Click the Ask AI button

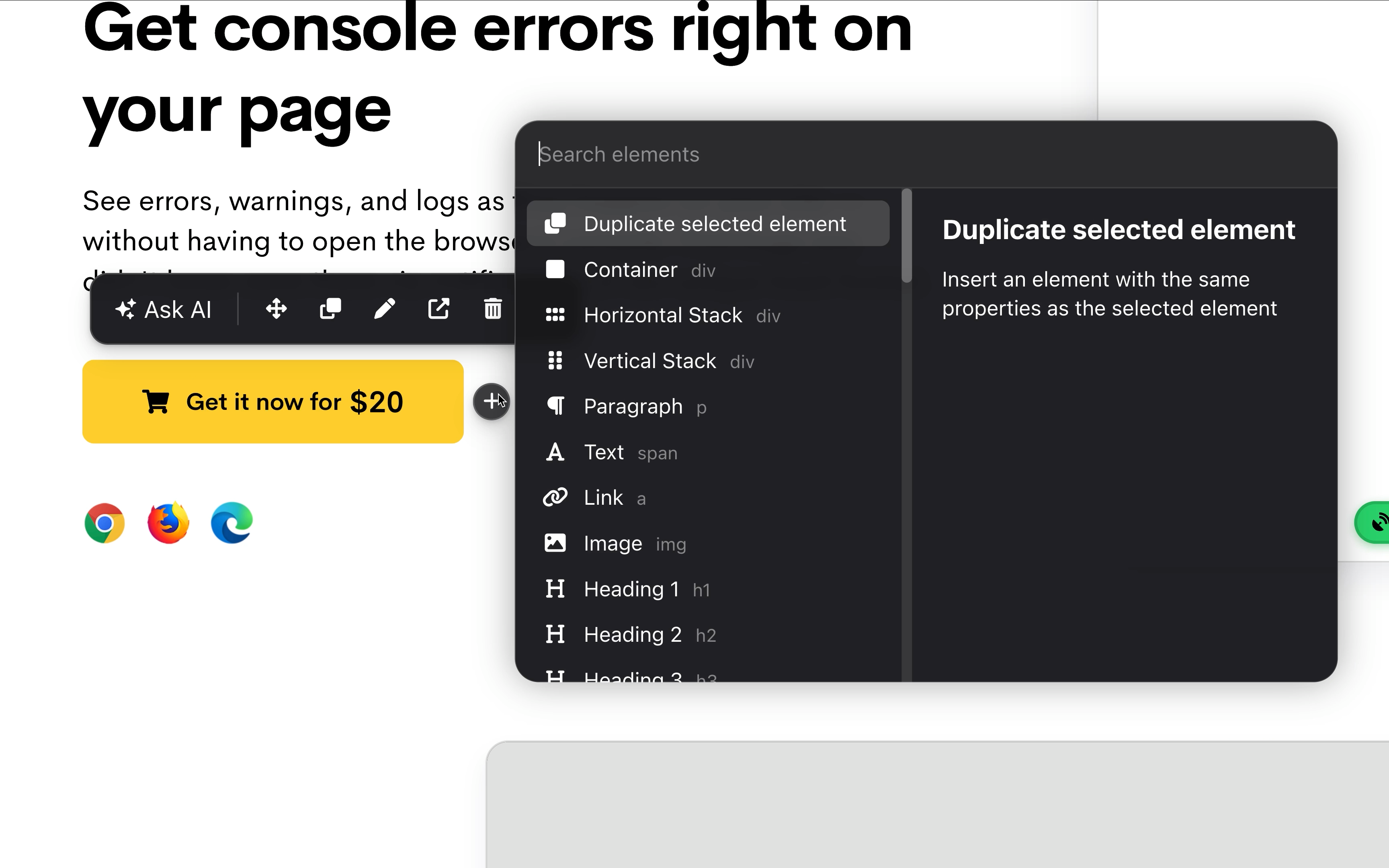click(x=165, y=309)
